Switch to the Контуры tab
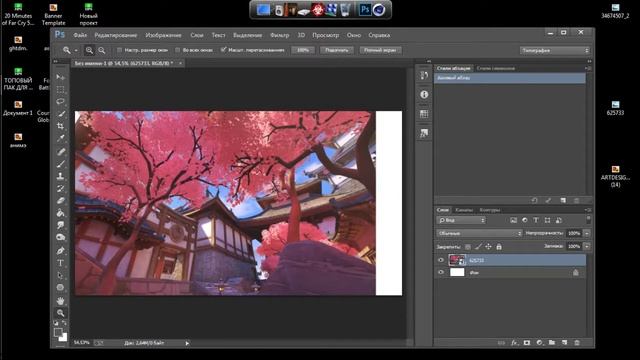Screen dimensions: 640x360 point(489,210)
